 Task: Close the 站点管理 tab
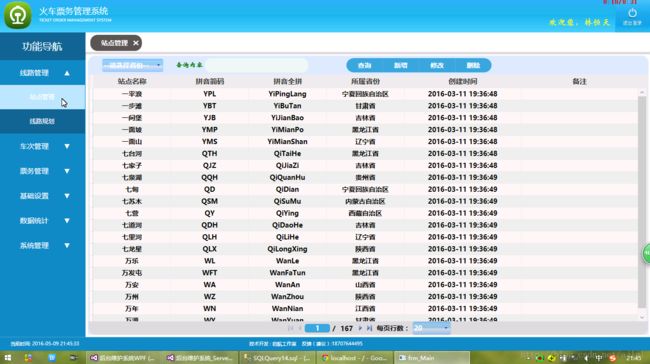pyautogui.click(x=136, y=43)
